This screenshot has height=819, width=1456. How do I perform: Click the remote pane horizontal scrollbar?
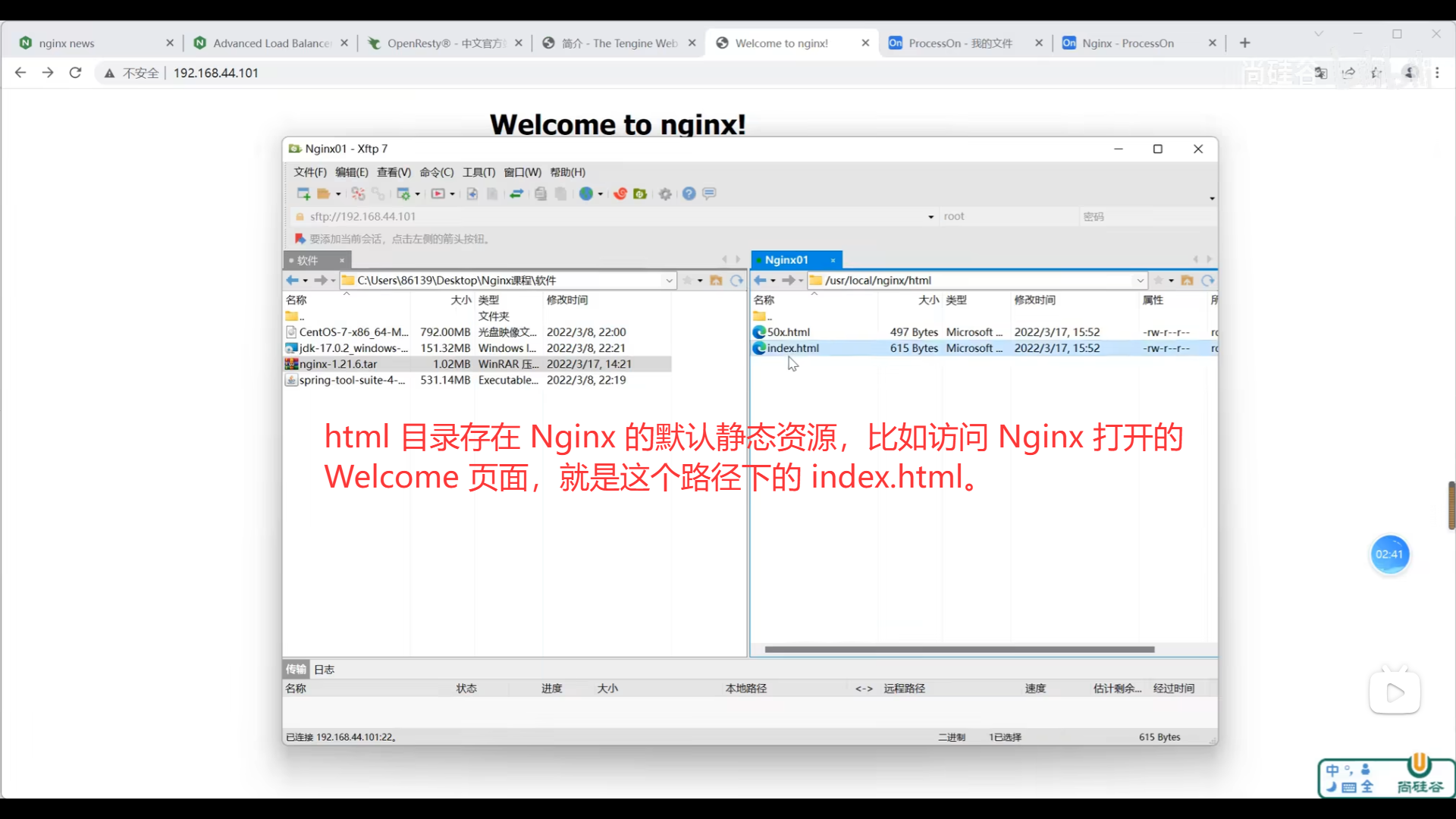click(x=959, y=650)
